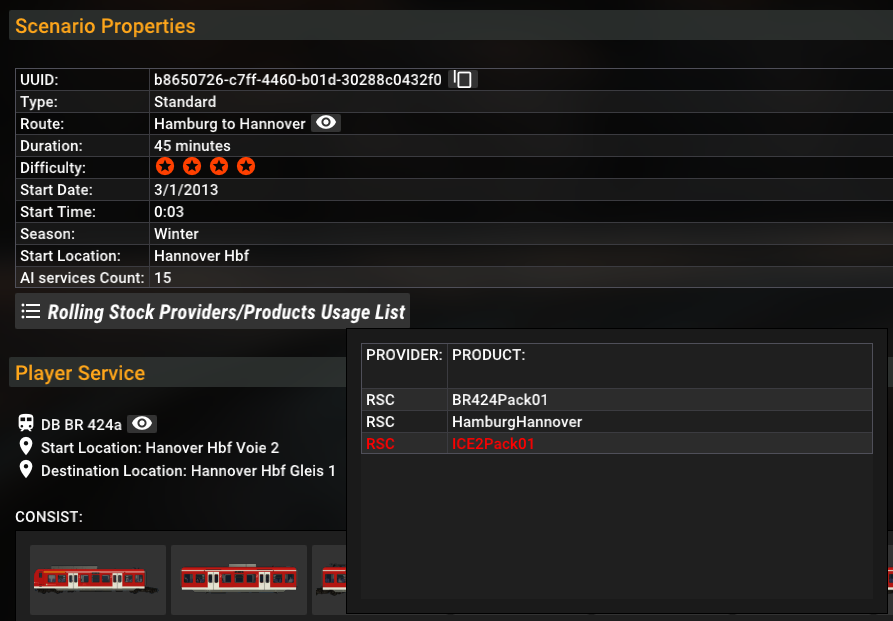Click the PRODUCT column header
Image resolution: width=893 pixels, height=621 pixels.
489,355
